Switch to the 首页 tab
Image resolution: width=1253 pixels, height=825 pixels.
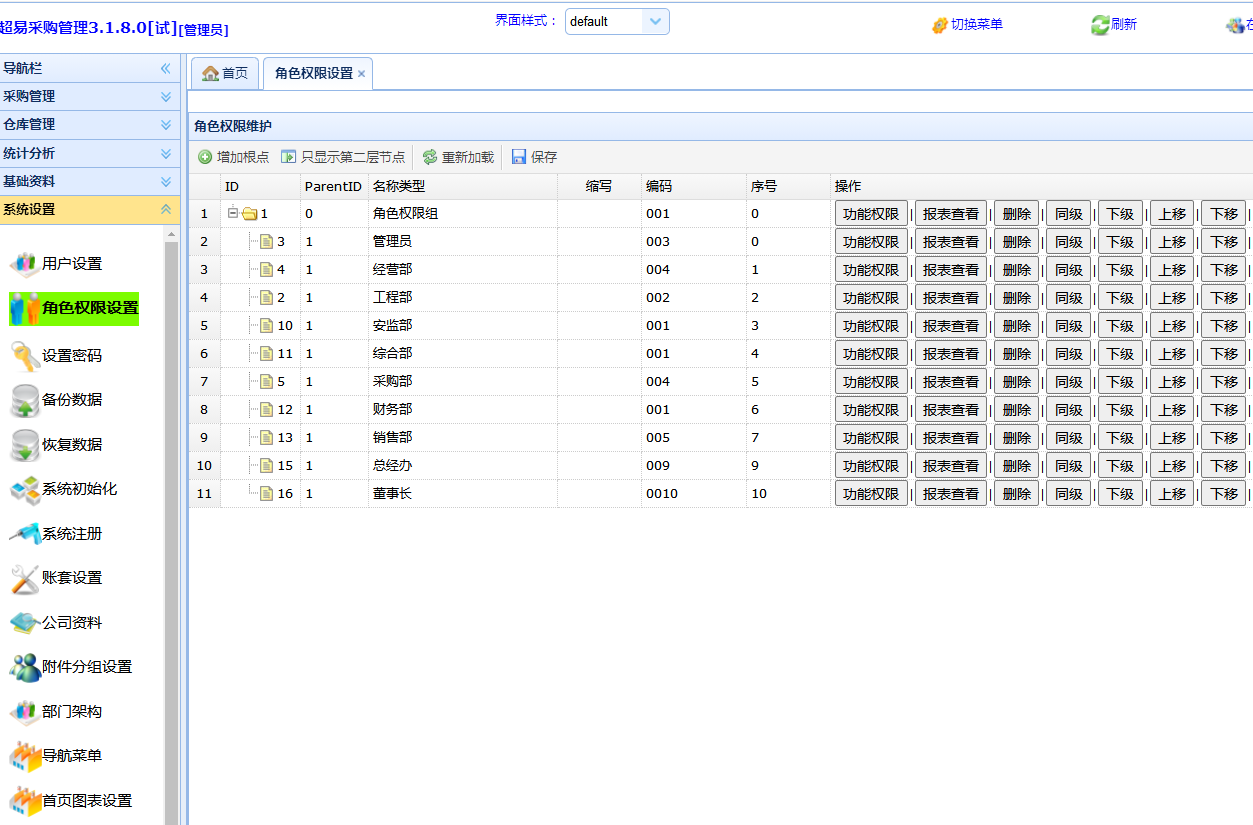pyautogui.click(x=225, y=74)
